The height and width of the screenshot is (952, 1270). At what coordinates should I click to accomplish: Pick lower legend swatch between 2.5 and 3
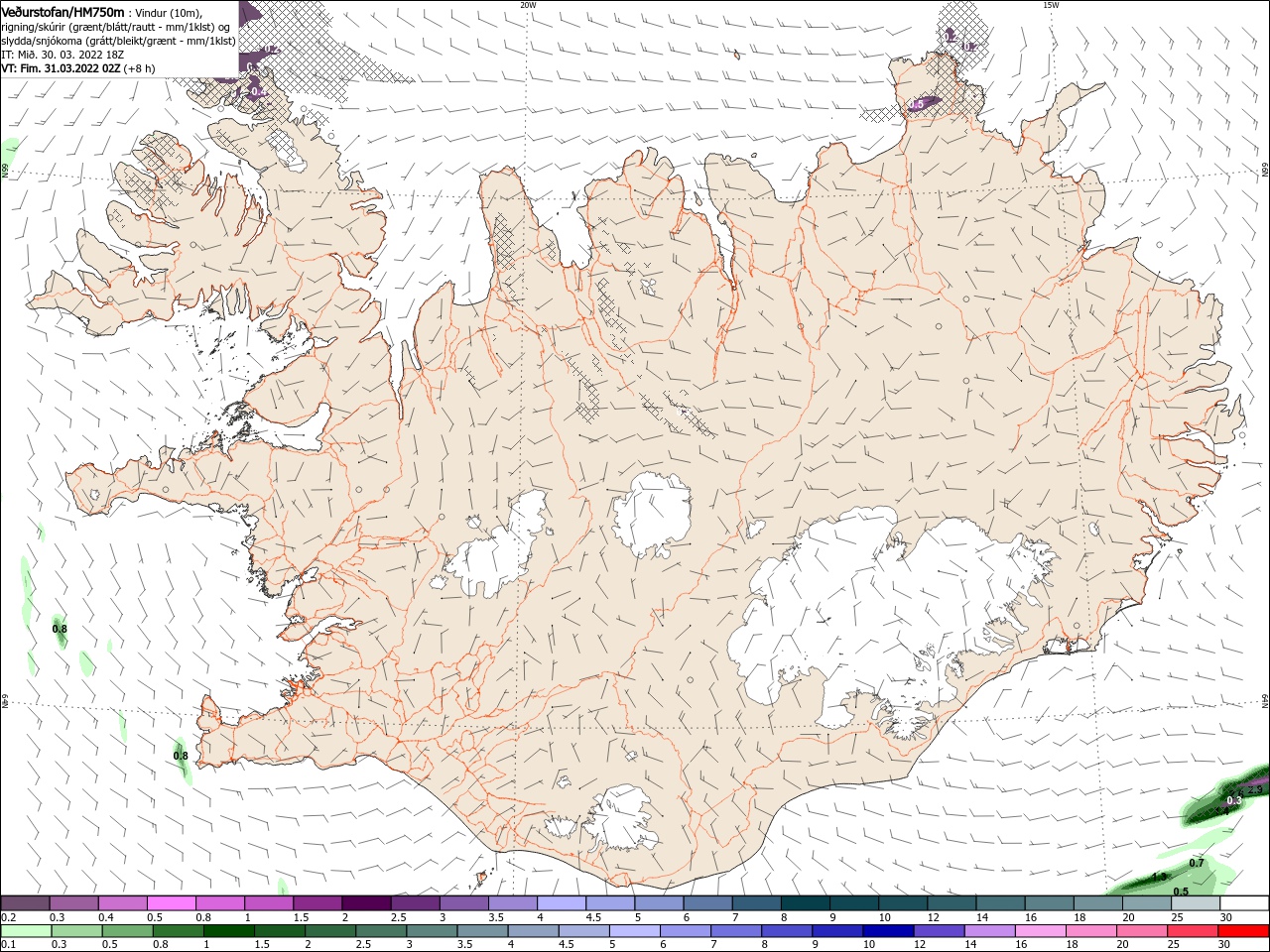coord(381,931)
